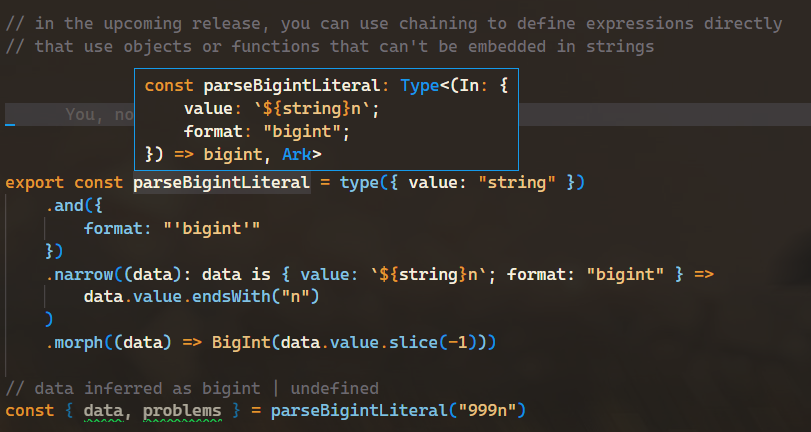The width and height of the screenshot is (811, 432).
Task: Click the BigInt function name
Action: point(241,342)
